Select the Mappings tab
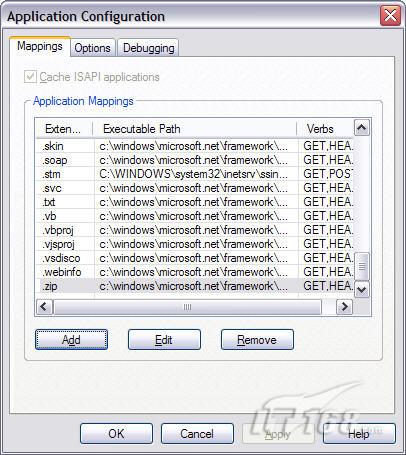 40,46
